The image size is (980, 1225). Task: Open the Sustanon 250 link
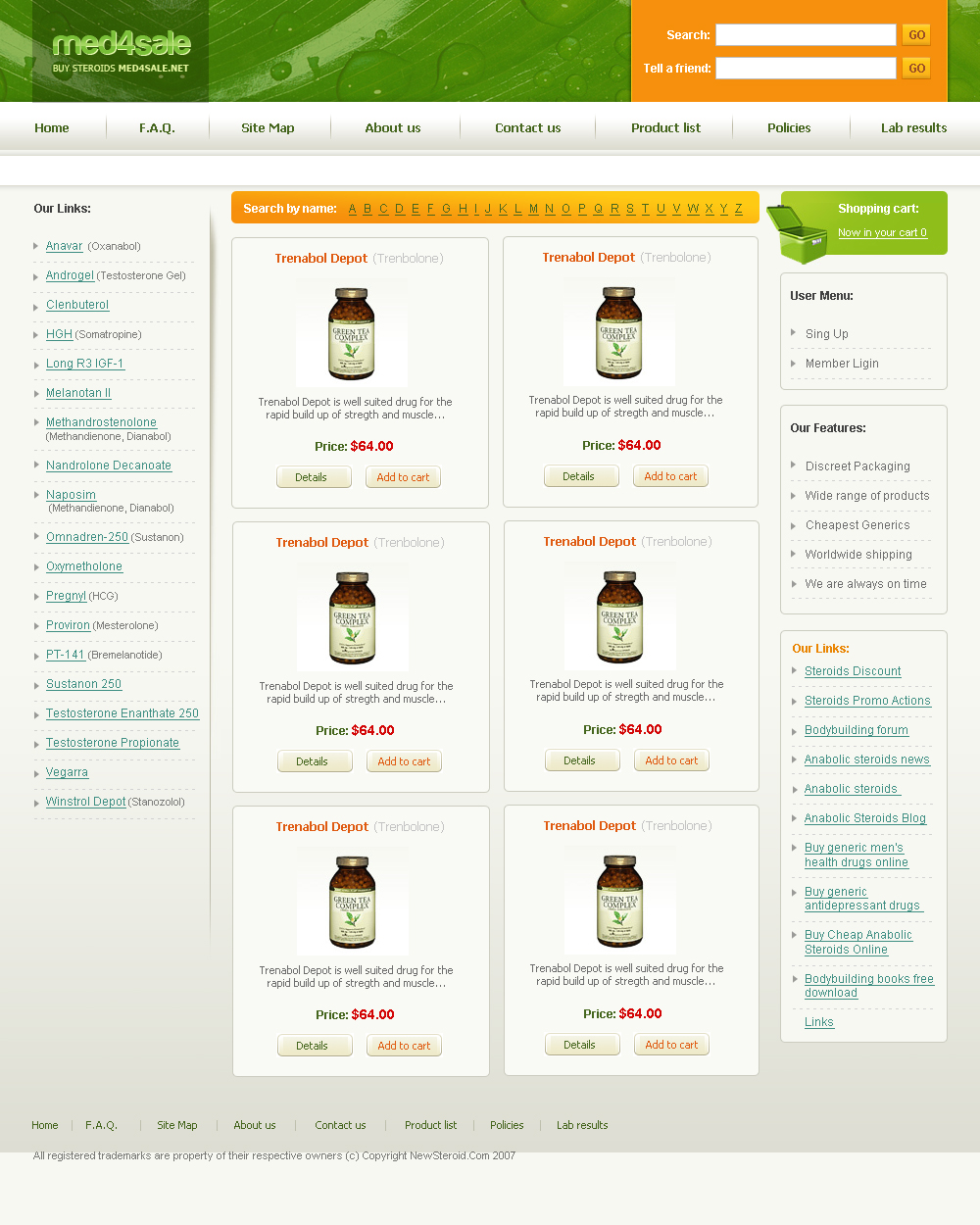pyautogui.click(x=83, y=684)
